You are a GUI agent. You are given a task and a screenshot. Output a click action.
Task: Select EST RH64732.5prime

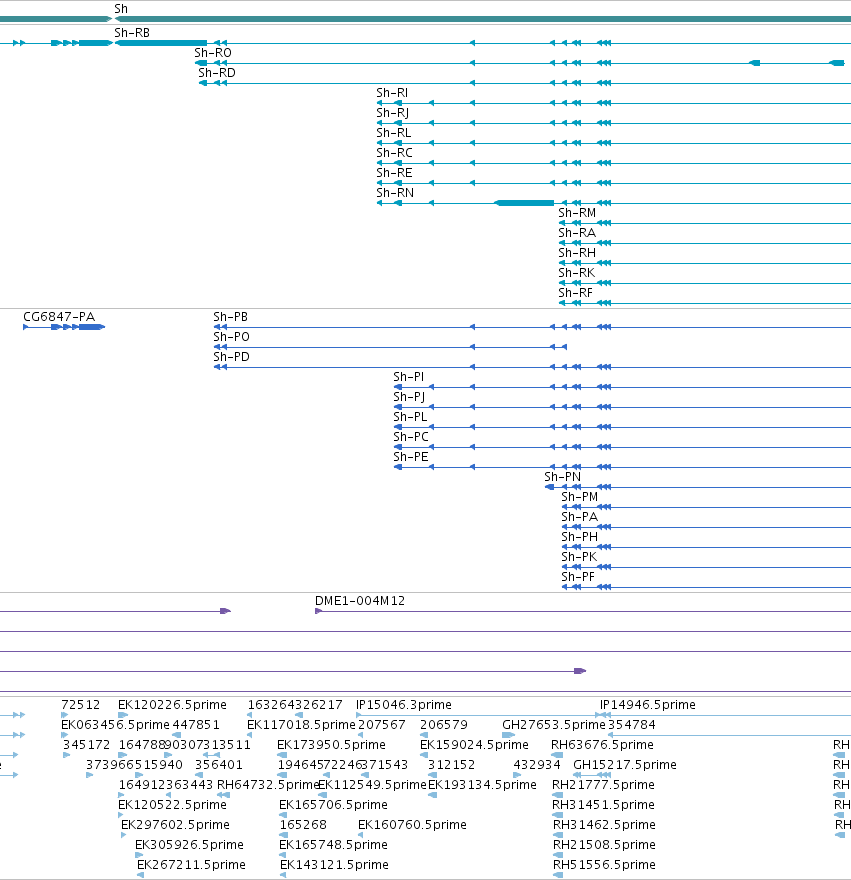tap(268, 785)
